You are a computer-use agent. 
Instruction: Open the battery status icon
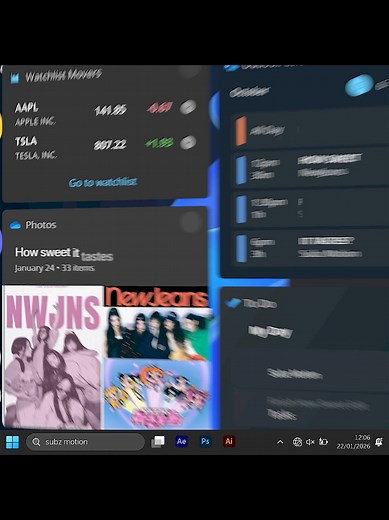coord(323,442)
